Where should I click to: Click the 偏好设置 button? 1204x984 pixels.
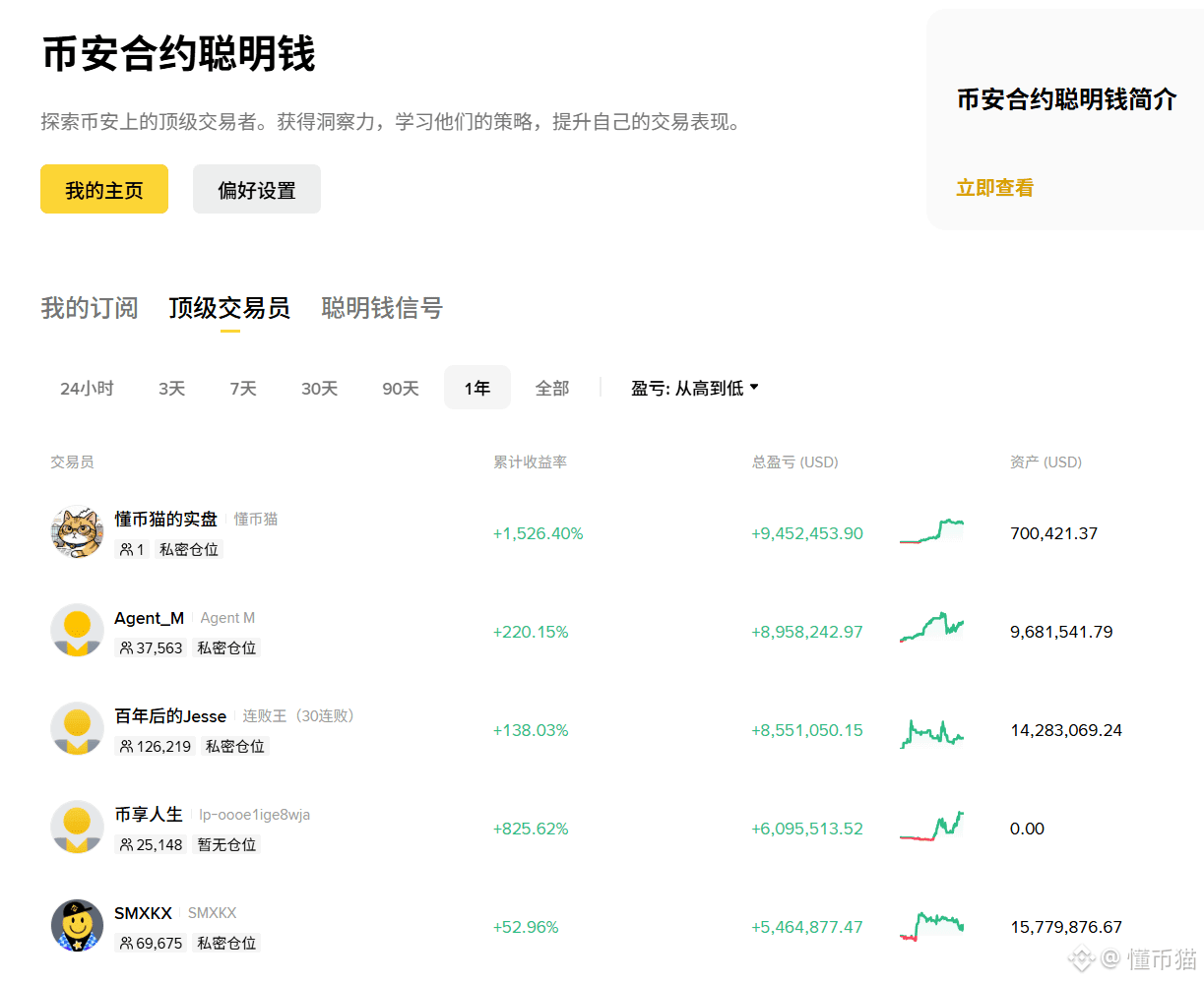click(x=257, y=189)
